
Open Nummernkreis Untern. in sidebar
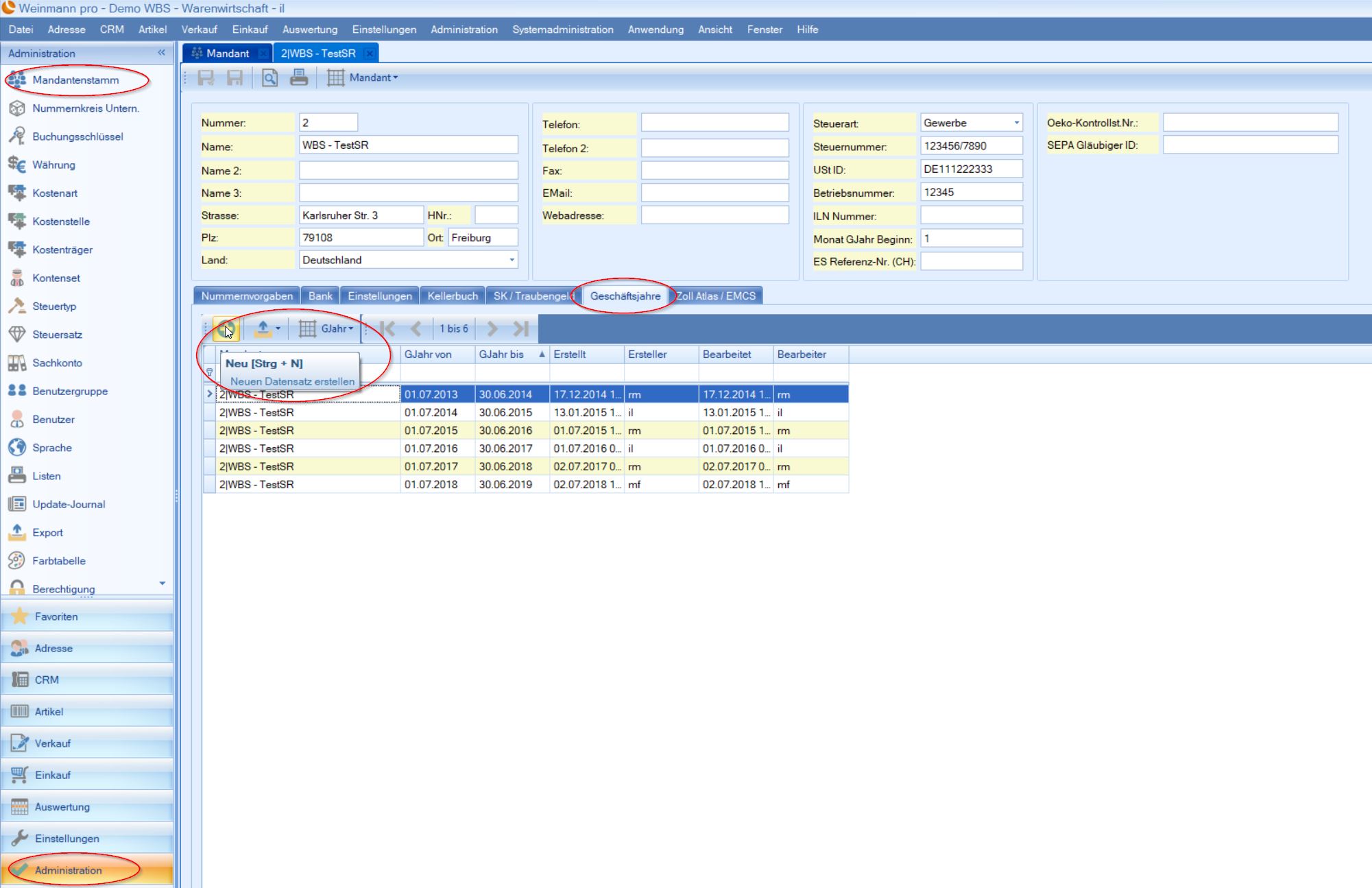pos(86,108)
